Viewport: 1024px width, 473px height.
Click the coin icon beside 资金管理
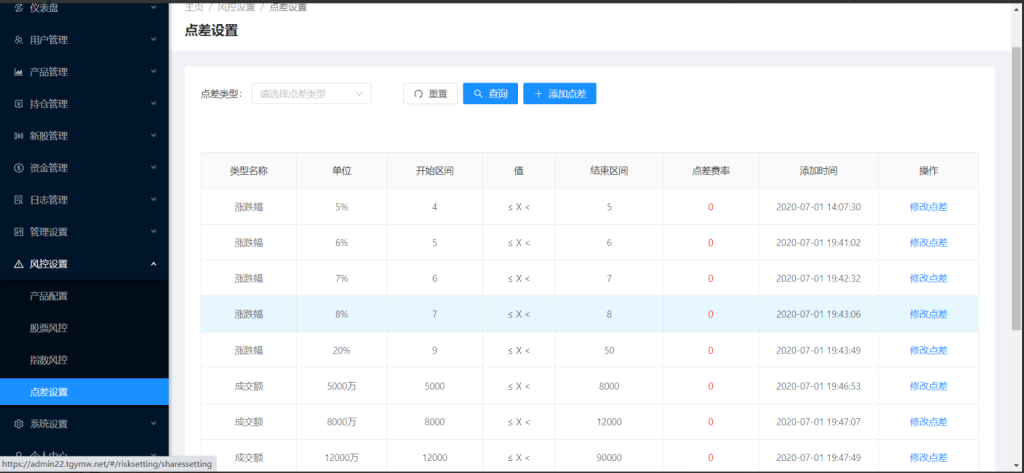[18, 168]
